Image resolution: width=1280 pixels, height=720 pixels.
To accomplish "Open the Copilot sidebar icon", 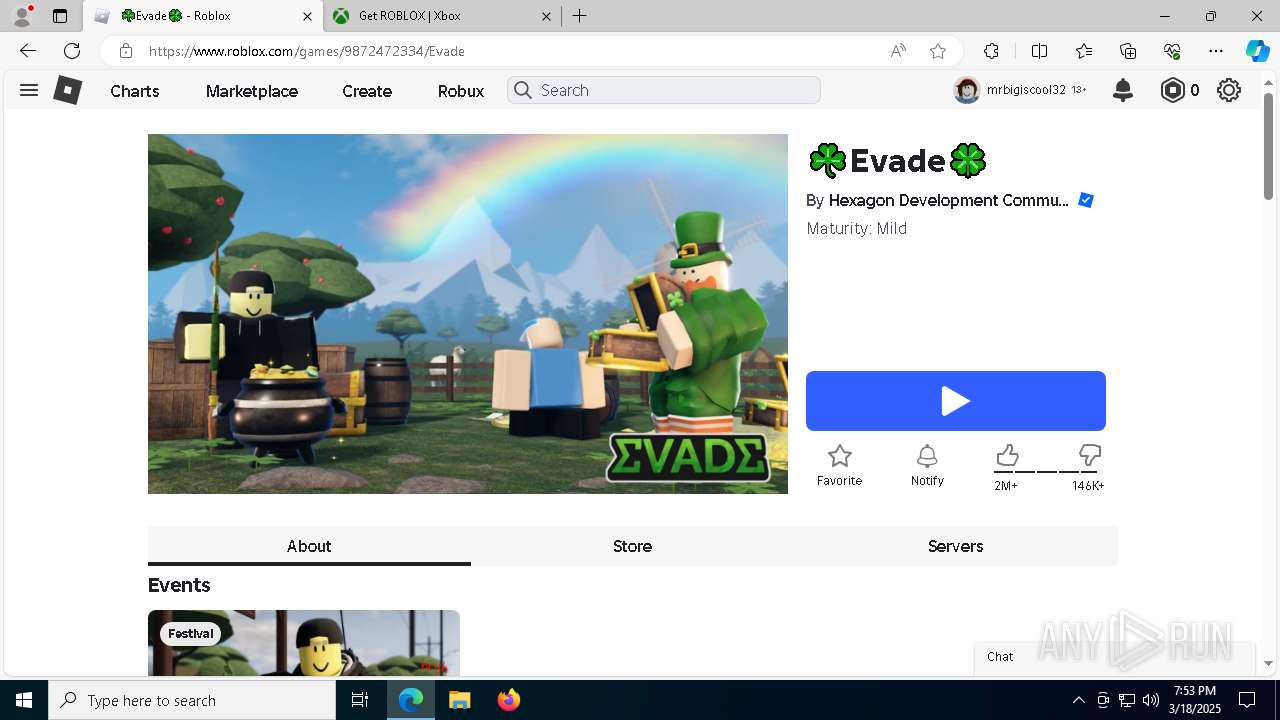I will tap(1257, 51).
